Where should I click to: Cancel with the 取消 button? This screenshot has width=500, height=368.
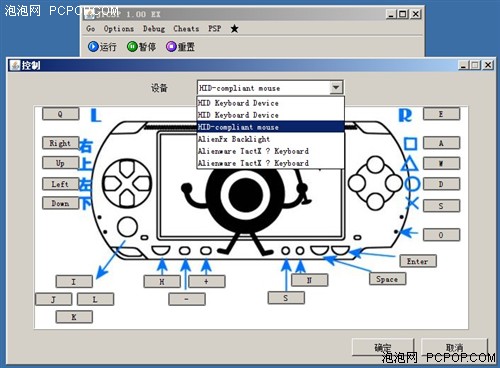tap(455, 347)
